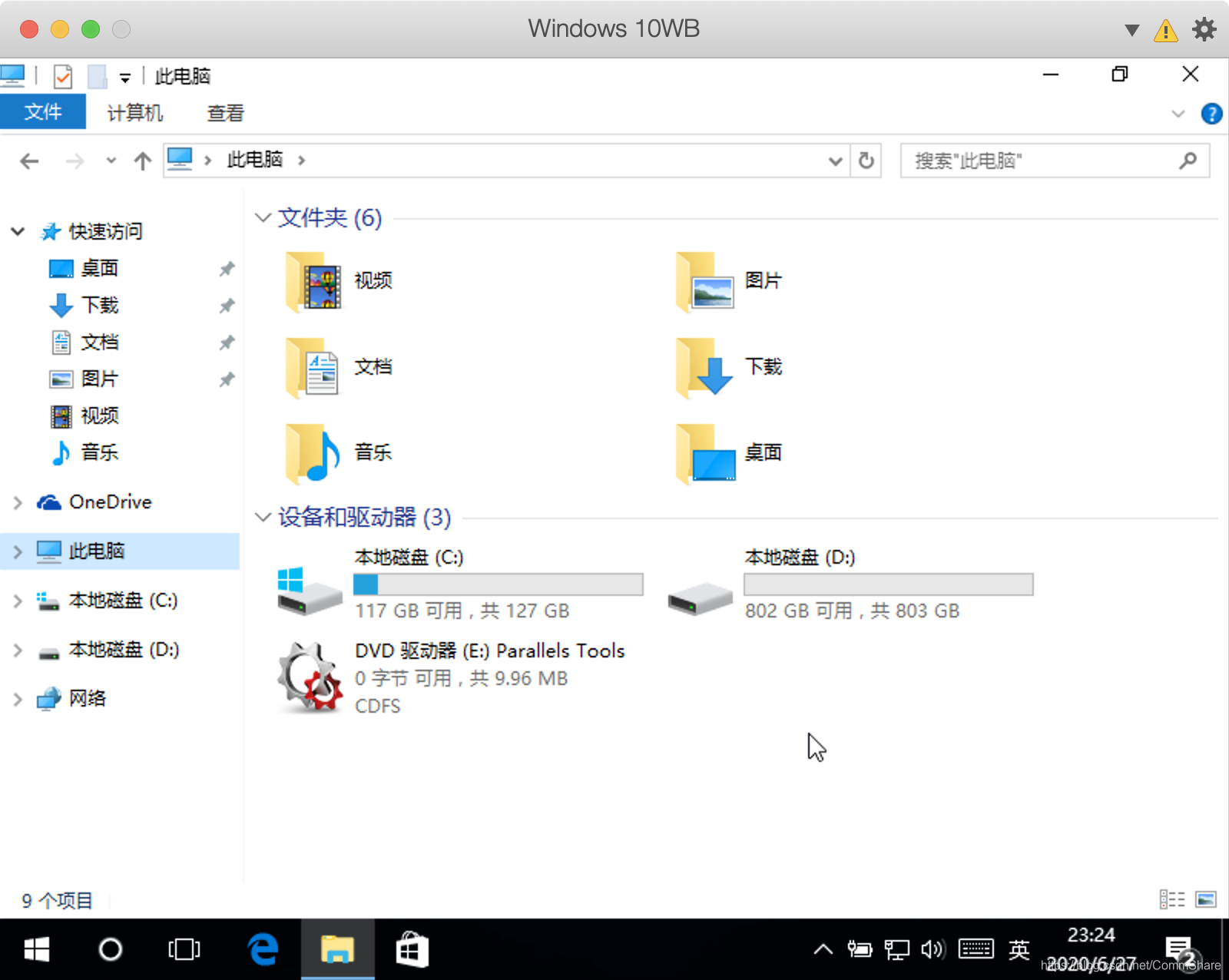
Task: Switch to details view in status bar
Action: point(1172,899)
